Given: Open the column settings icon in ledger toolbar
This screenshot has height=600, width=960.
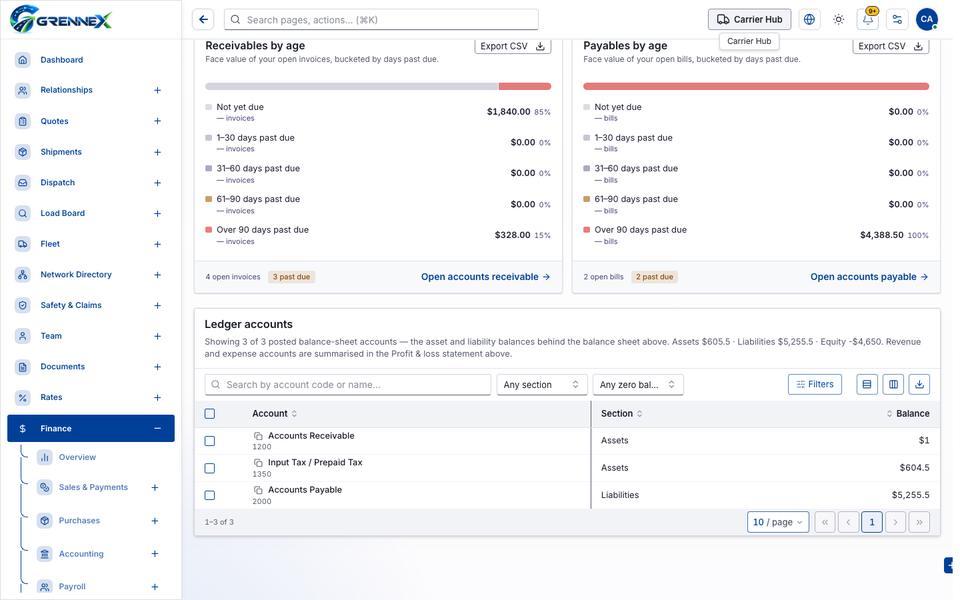Looking at the screenshot, I should [x=893, y=384].
